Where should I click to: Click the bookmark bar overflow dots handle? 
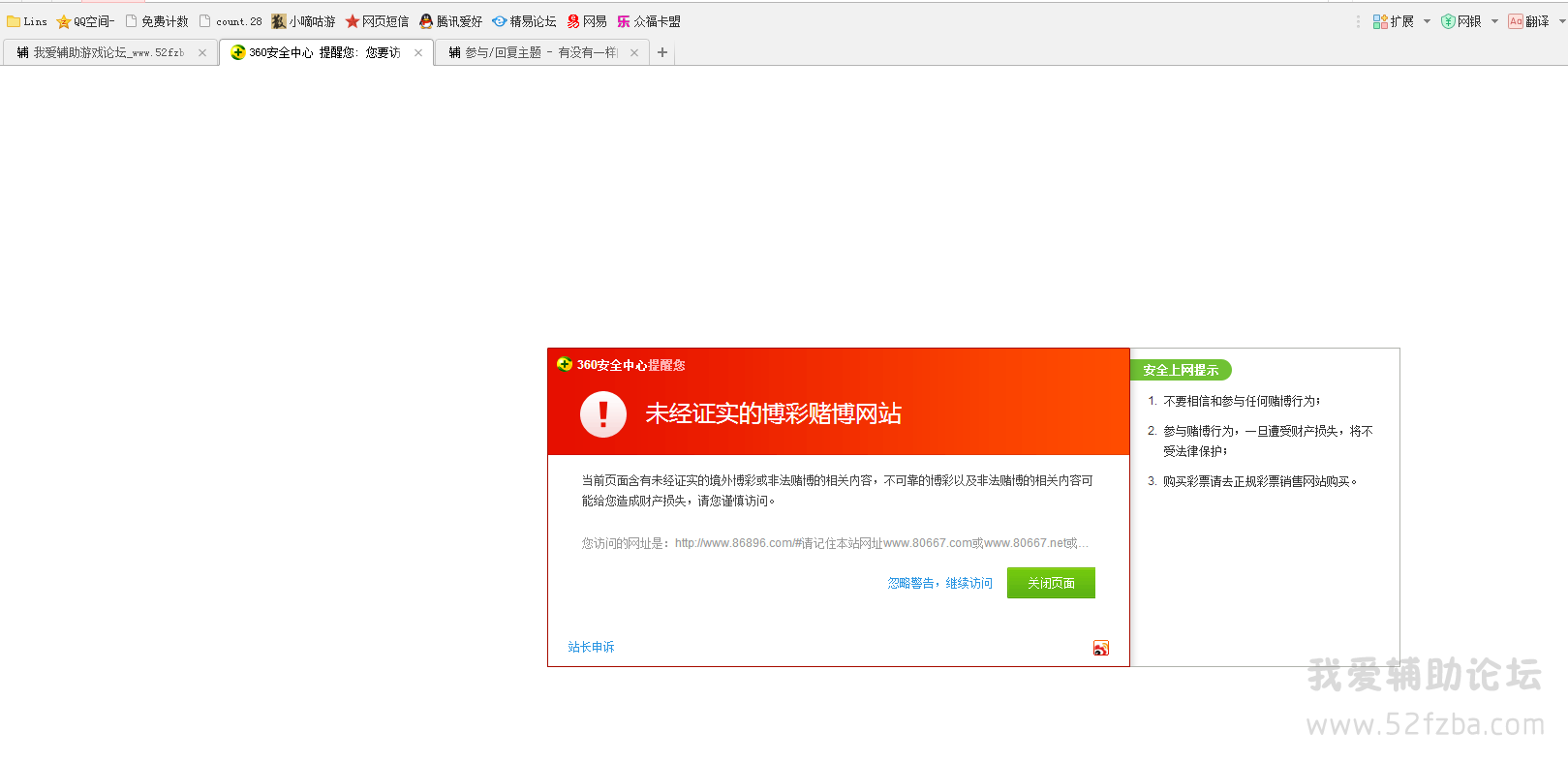[1358, 21]
